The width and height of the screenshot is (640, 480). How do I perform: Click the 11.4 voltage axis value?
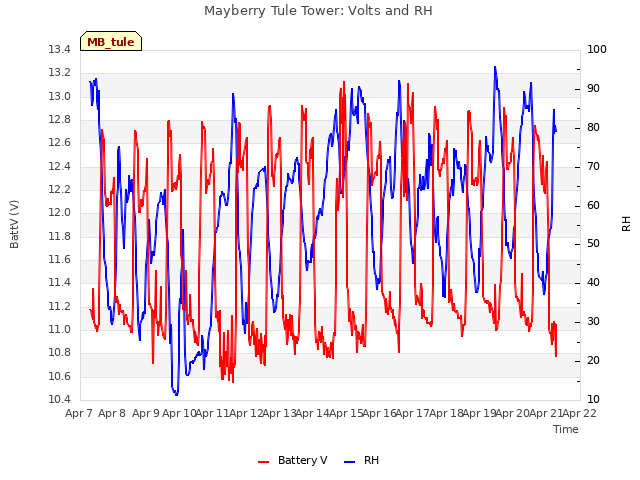coord(60,283)
